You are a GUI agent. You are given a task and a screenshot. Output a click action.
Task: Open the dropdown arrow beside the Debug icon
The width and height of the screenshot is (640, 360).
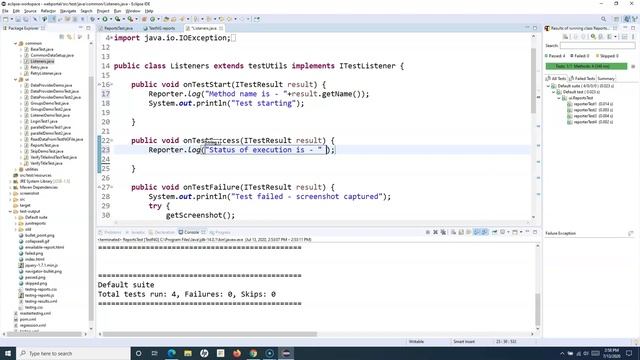[x=98, y=19]
